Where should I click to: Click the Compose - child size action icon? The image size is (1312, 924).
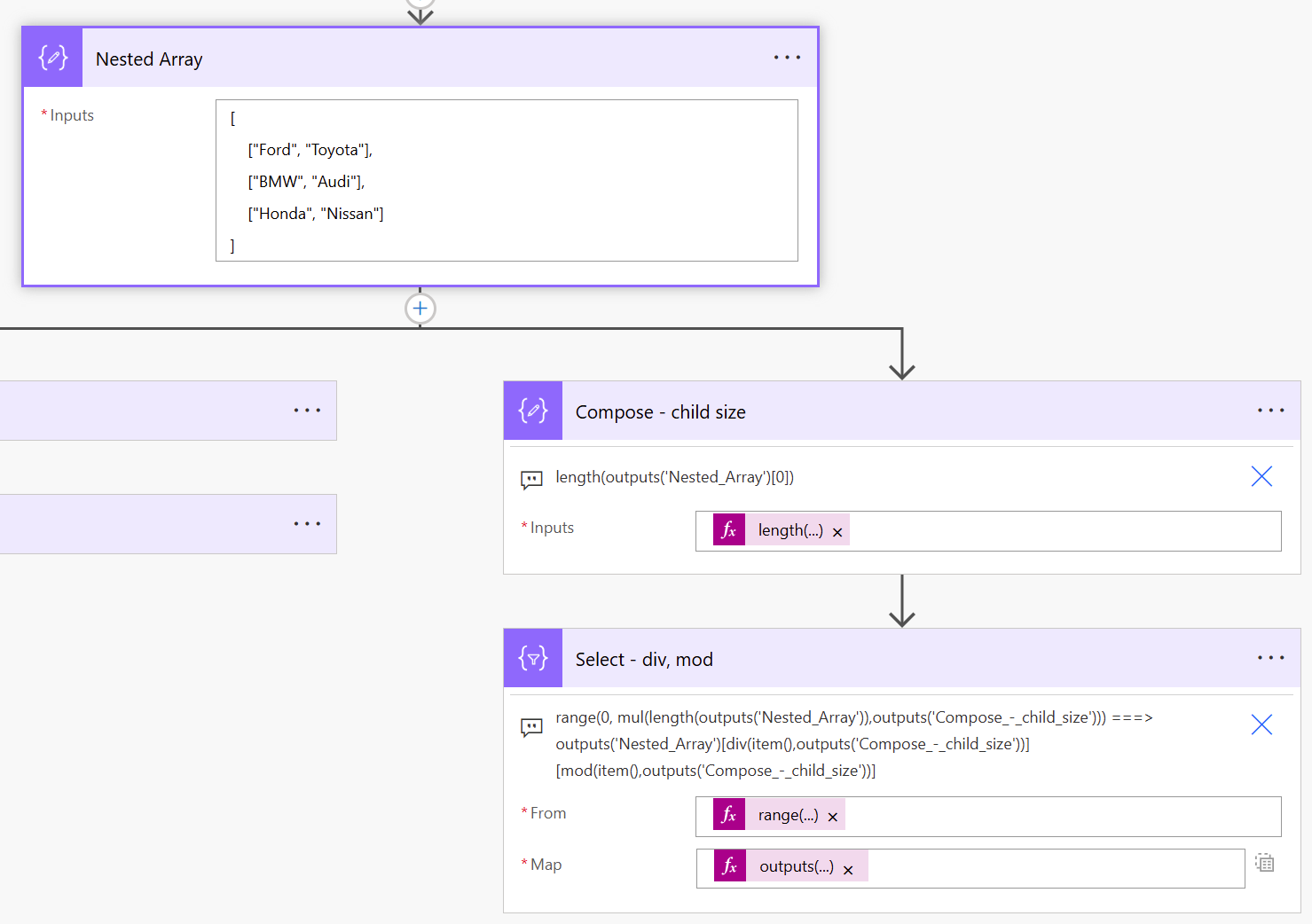point(532,411)
